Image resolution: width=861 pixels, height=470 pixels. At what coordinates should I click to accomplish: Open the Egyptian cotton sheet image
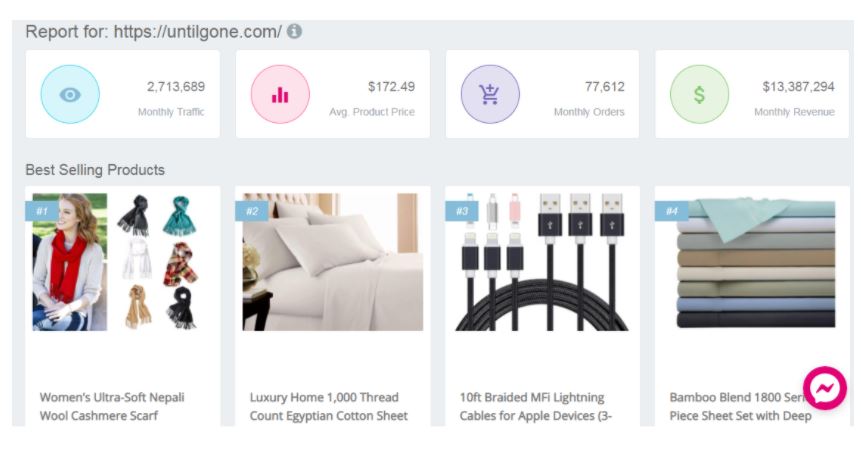332,262
